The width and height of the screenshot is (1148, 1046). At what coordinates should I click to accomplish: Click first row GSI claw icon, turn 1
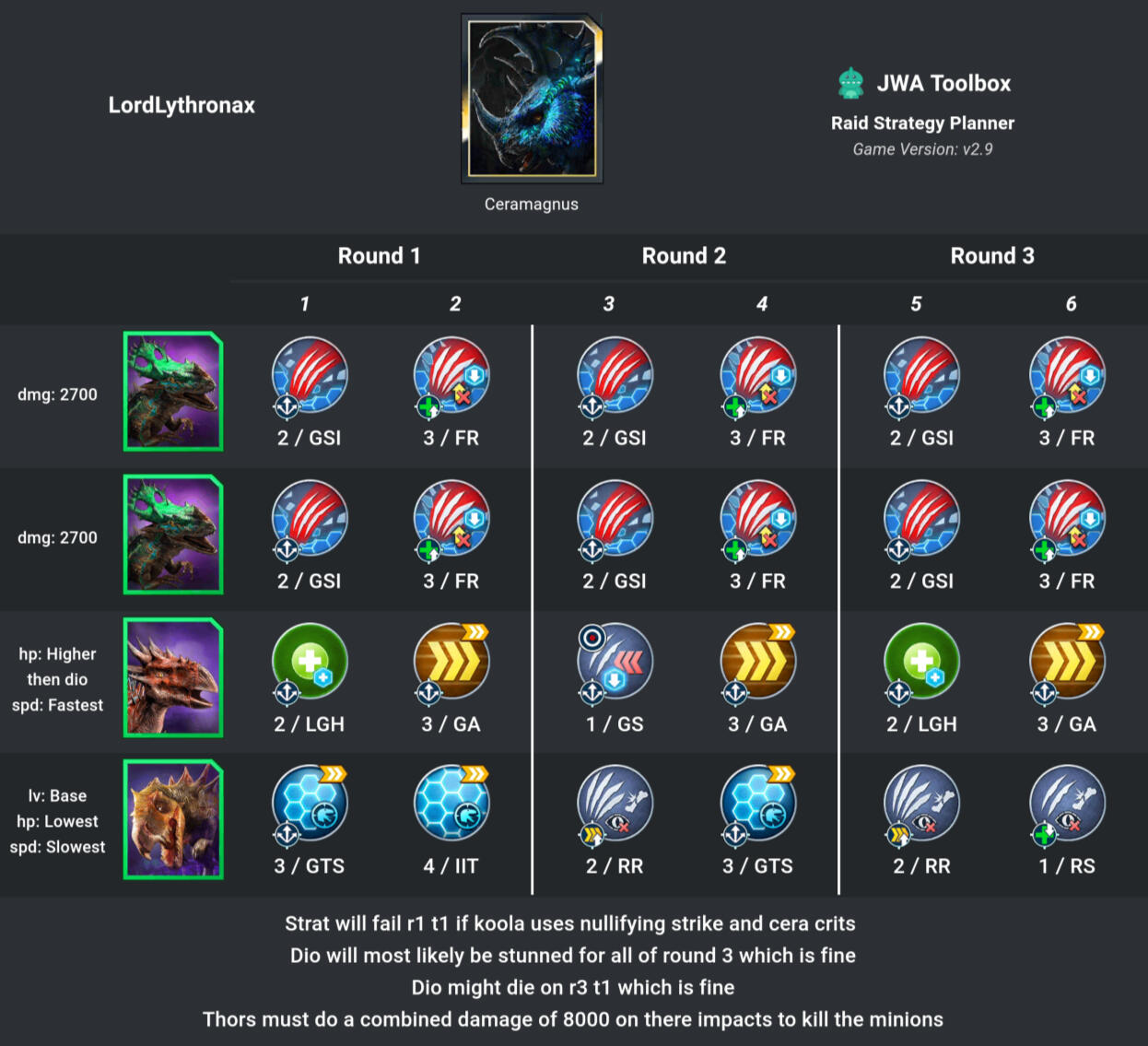(310, 376)
